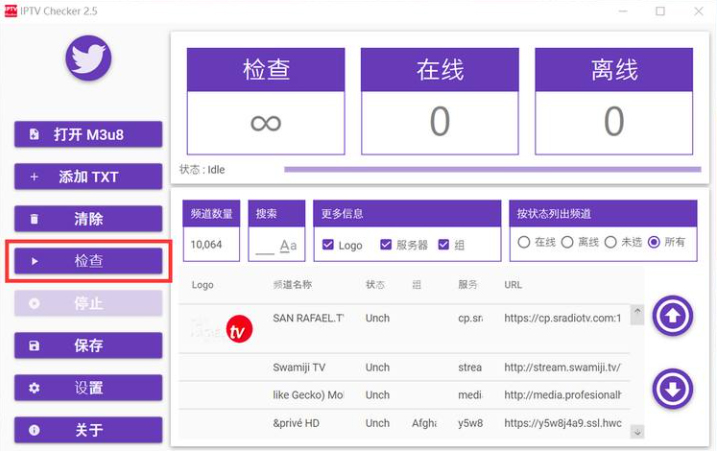Image resolution: width=717 pixels, height=452 pixels.
Task: Toggle the Logo checkbox
Action: click(x=328, y=245)
